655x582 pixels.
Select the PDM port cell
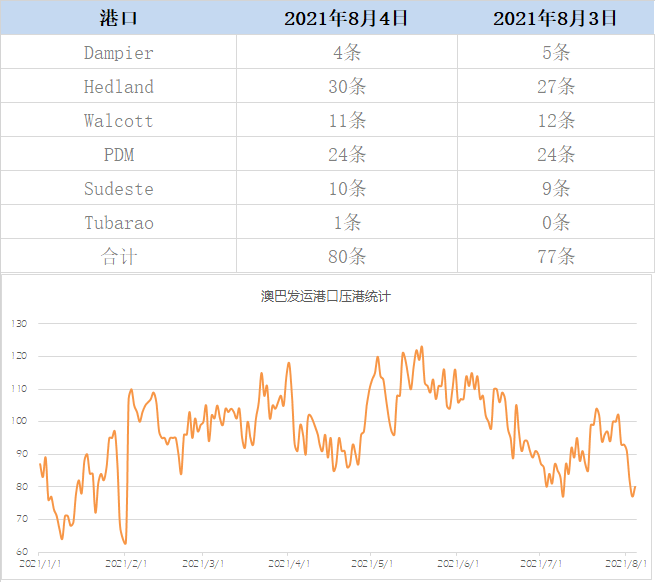(x=119, y=155)
